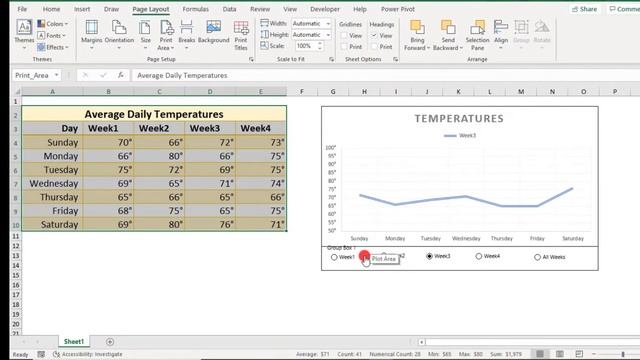Viewport: 640px width, 360px height.
Task: Open theme Colors options
Action: [52, 24]
